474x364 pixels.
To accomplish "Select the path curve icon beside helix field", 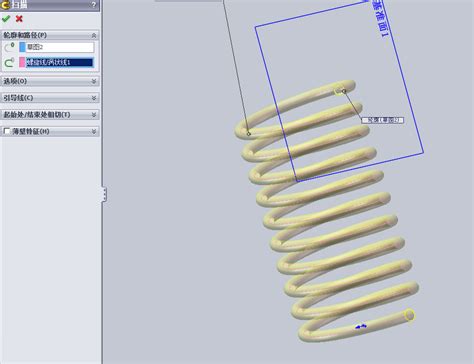I will pyautogui.click(x=9, y=62).
